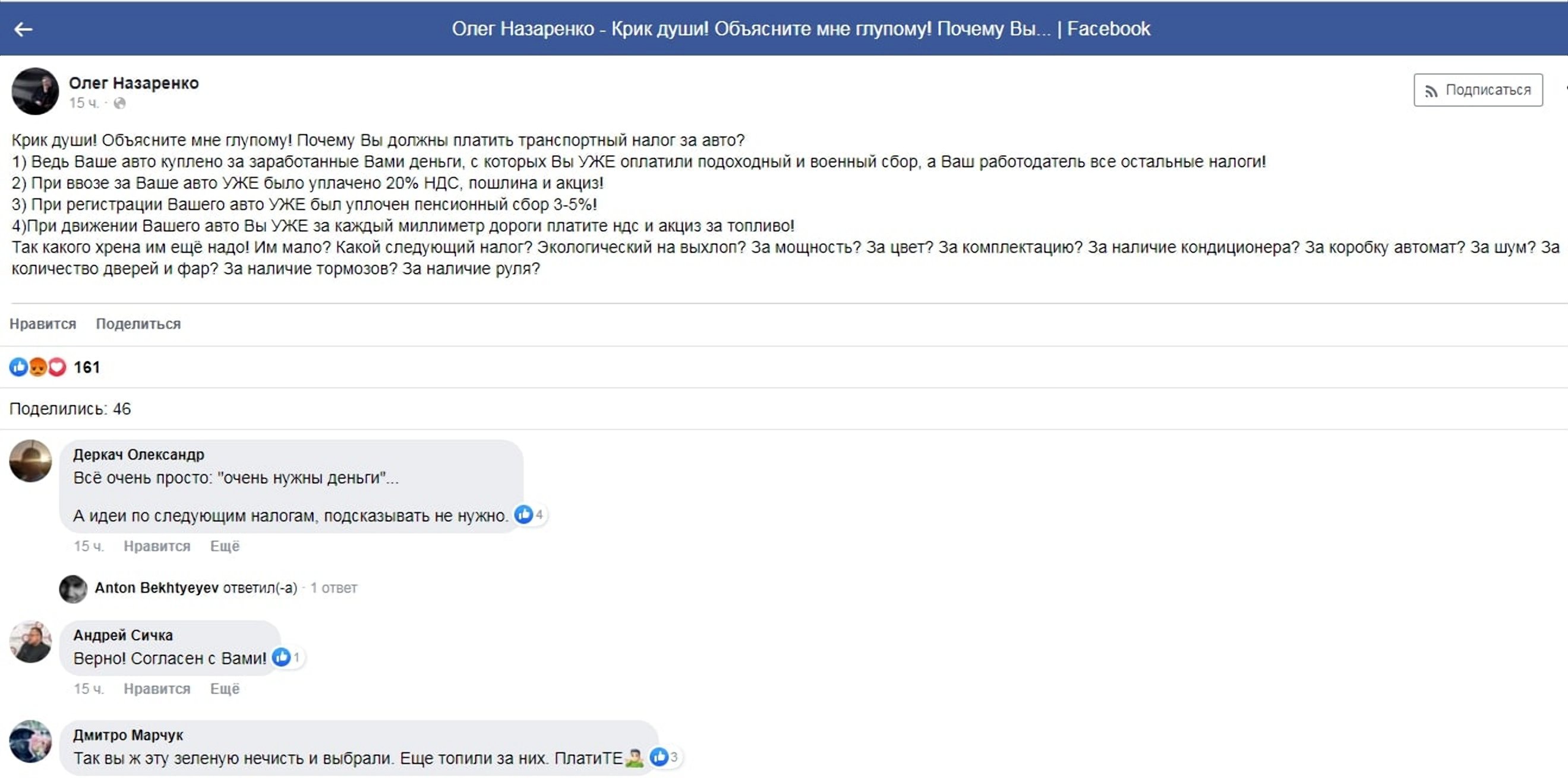Open Ещё menu under Деркач Олександр comment

pos(225,546)
